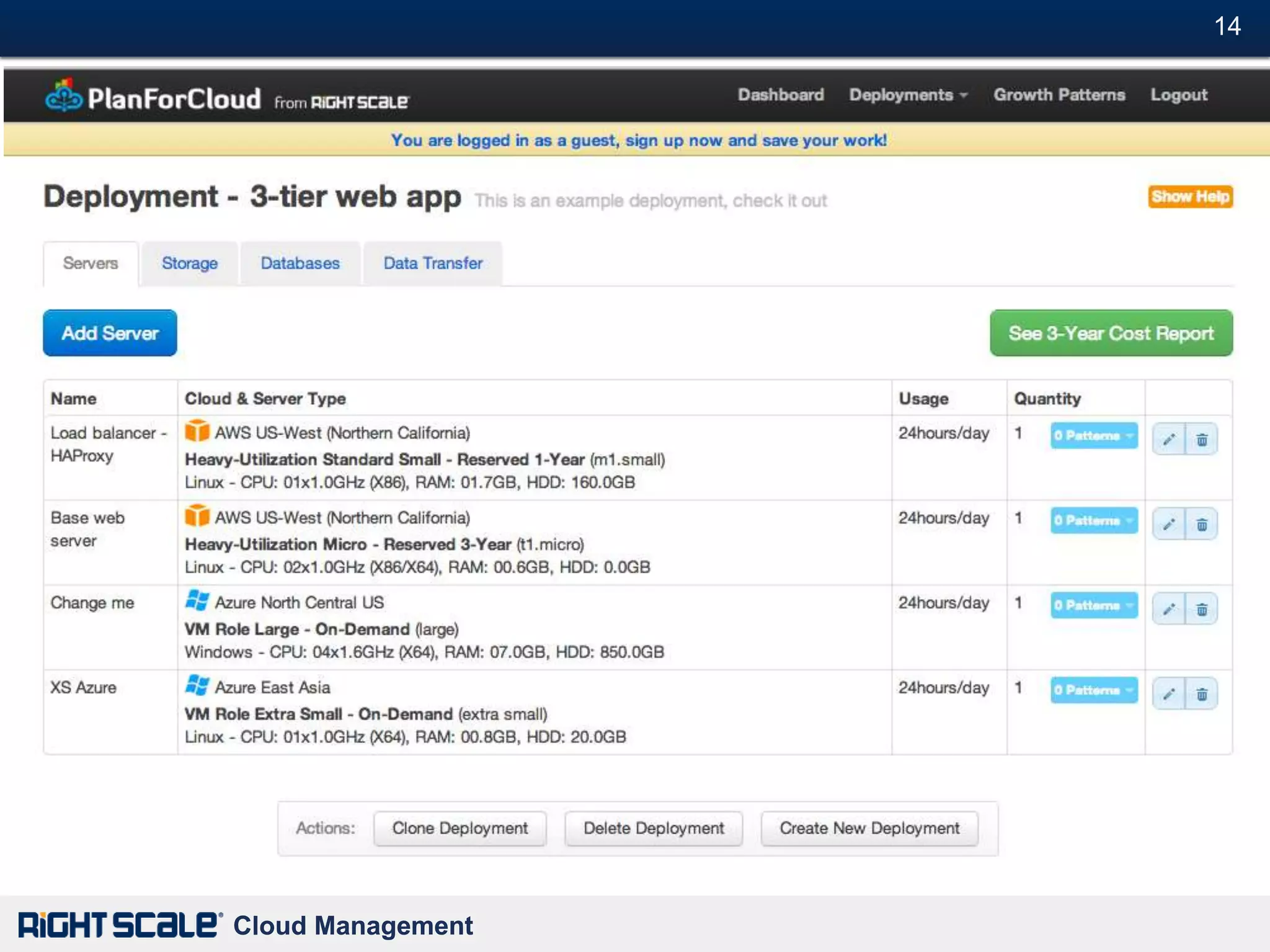Image resolution: width=1270 pixels, height=952 pixels.
Task: Expand 0 Patterns dropdown for Load balancer
Action: pyautogui.click(x=1093, y=435)
